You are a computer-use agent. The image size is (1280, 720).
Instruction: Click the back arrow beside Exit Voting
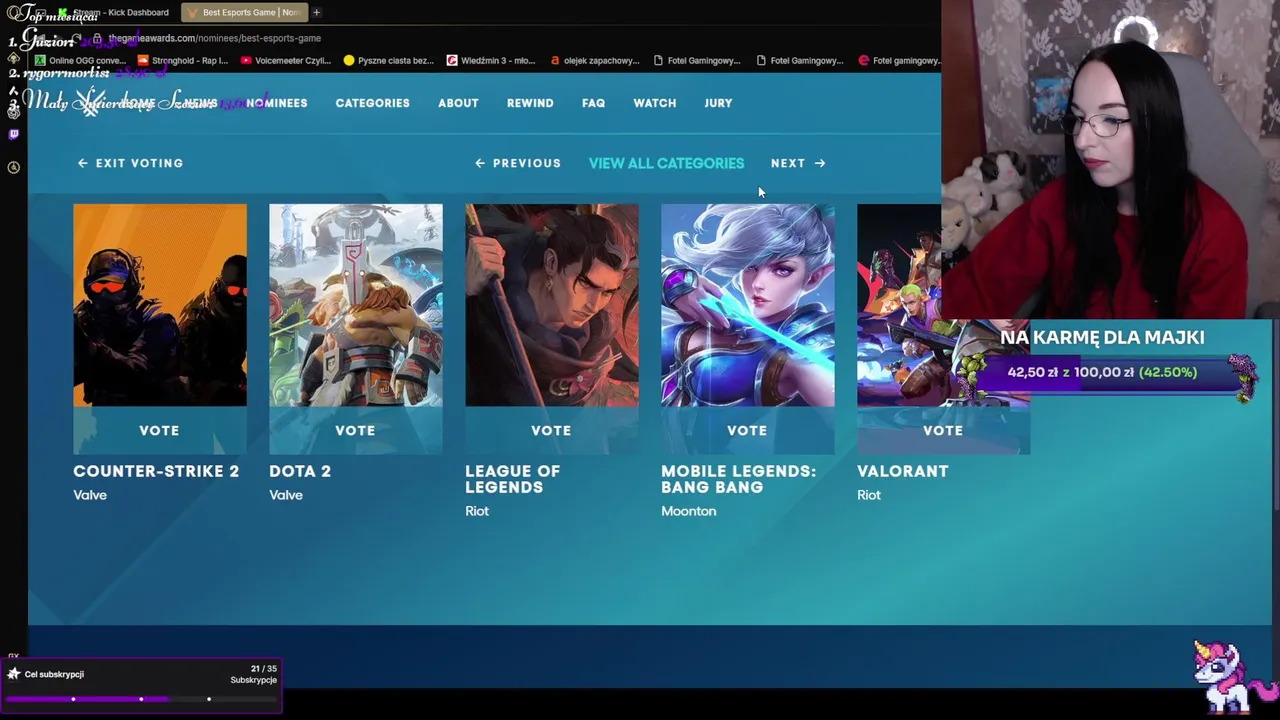tap(83, 163)
